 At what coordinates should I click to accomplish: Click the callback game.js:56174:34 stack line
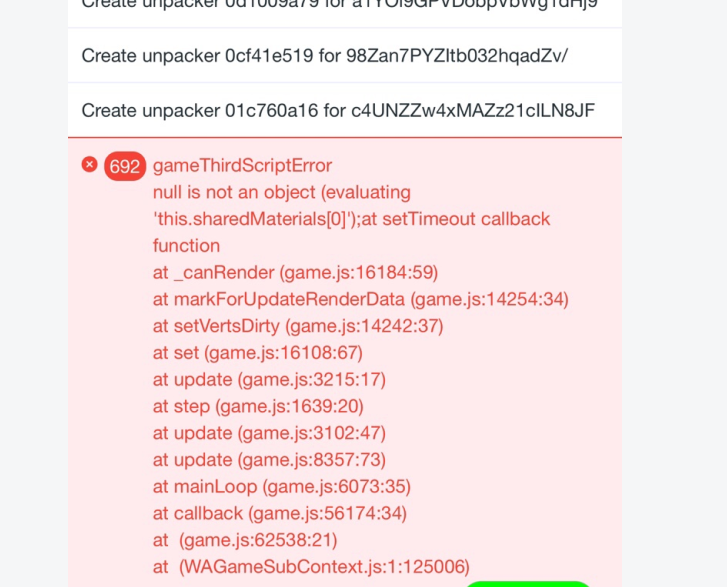280,514
